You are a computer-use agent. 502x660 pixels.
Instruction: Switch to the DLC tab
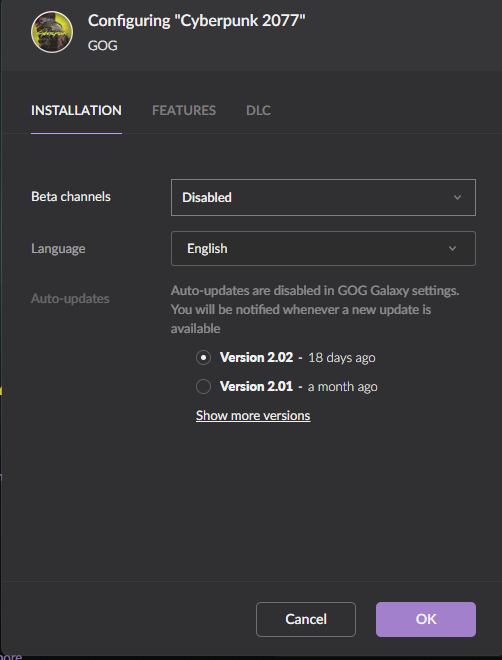(258, 110)
